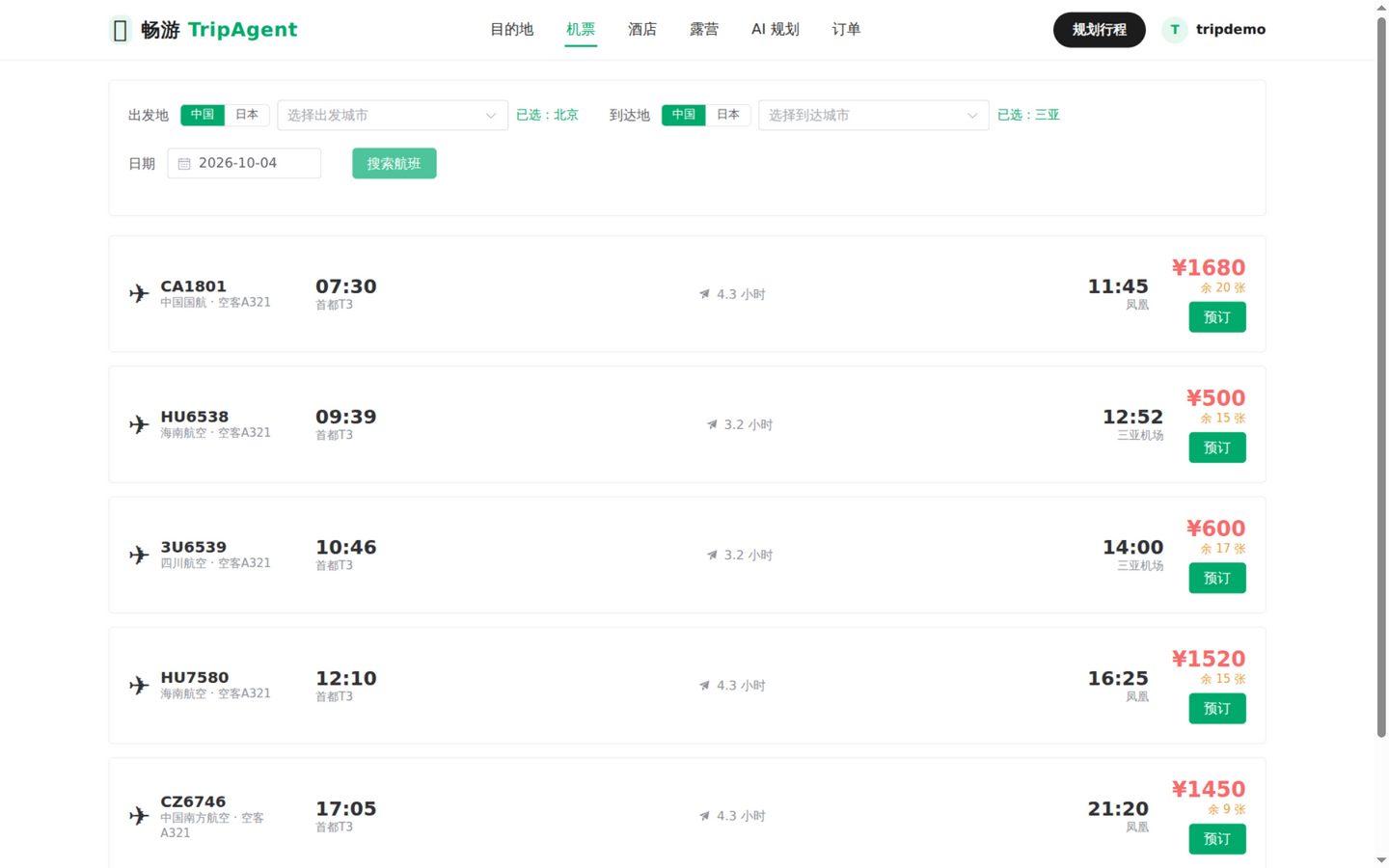
Task: Click the duration plane icon on HU7580 row
Action: point(704,686)
